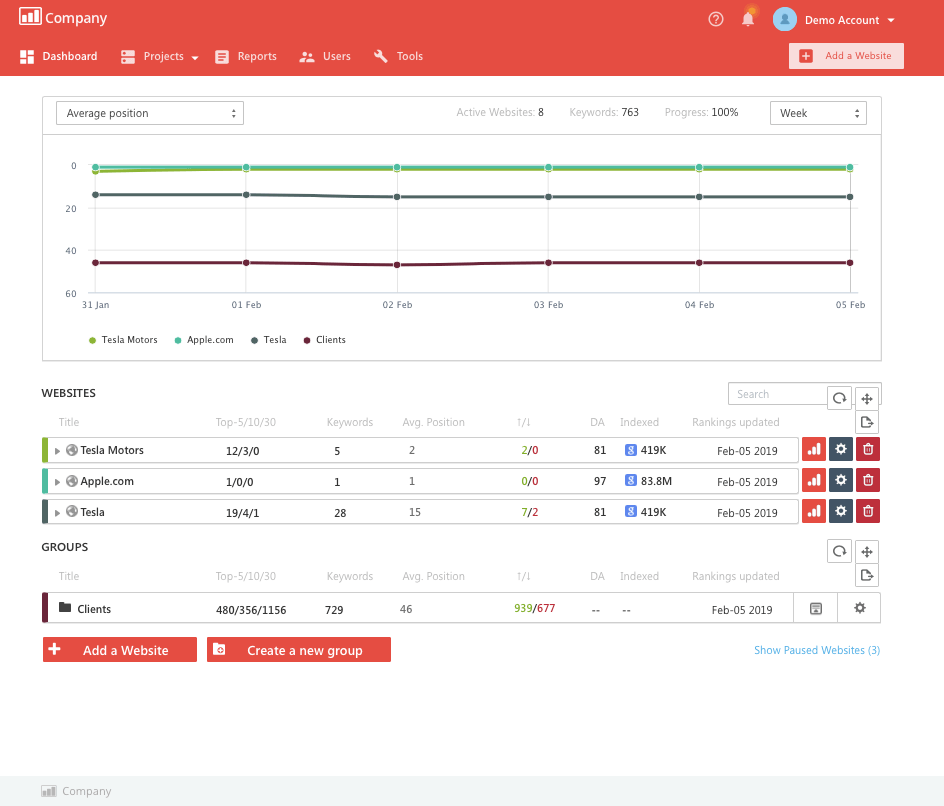
Task: Open the Clients group title
Action: click(x=94, y=609)
